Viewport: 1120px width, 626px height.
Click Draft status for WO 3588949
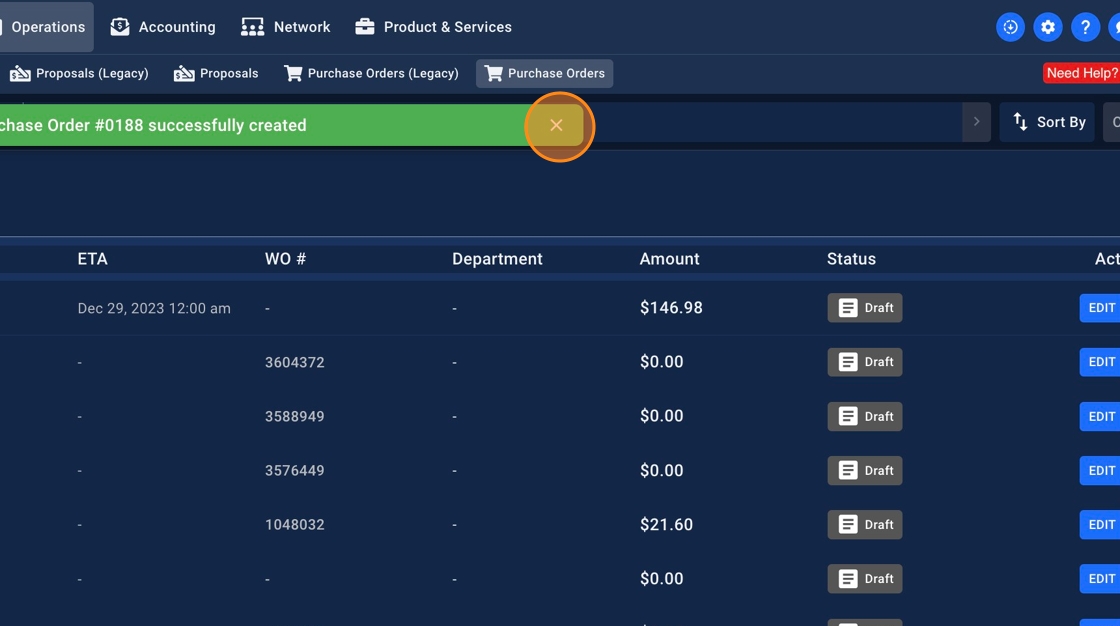point(864,417)
